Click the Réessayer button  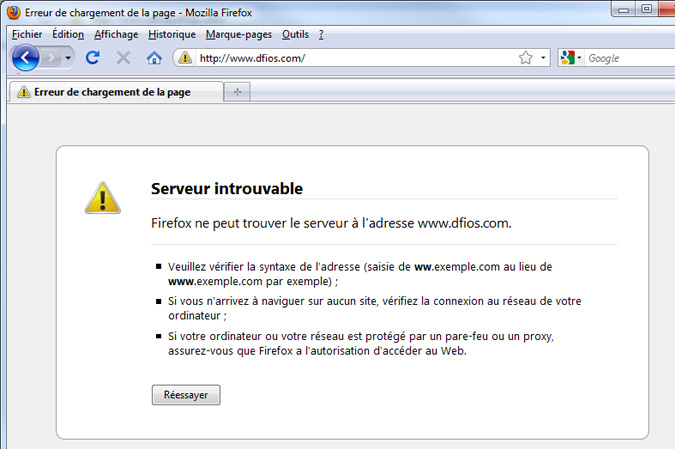(x=186, y=395)
